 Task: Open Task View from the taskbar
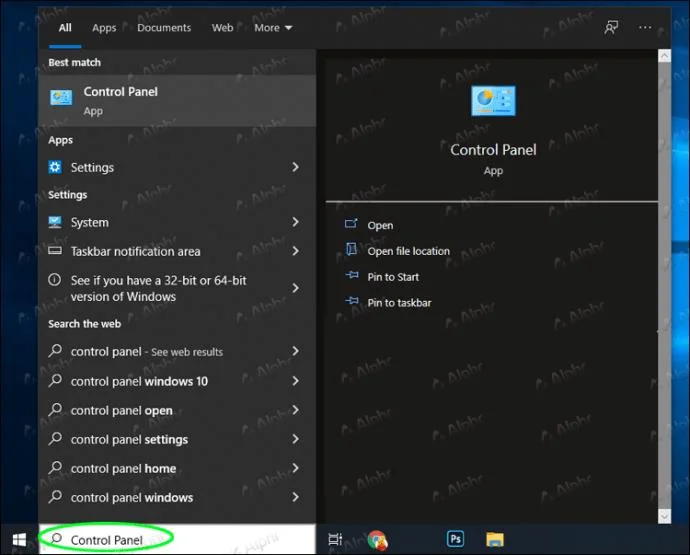click(335, 539)
